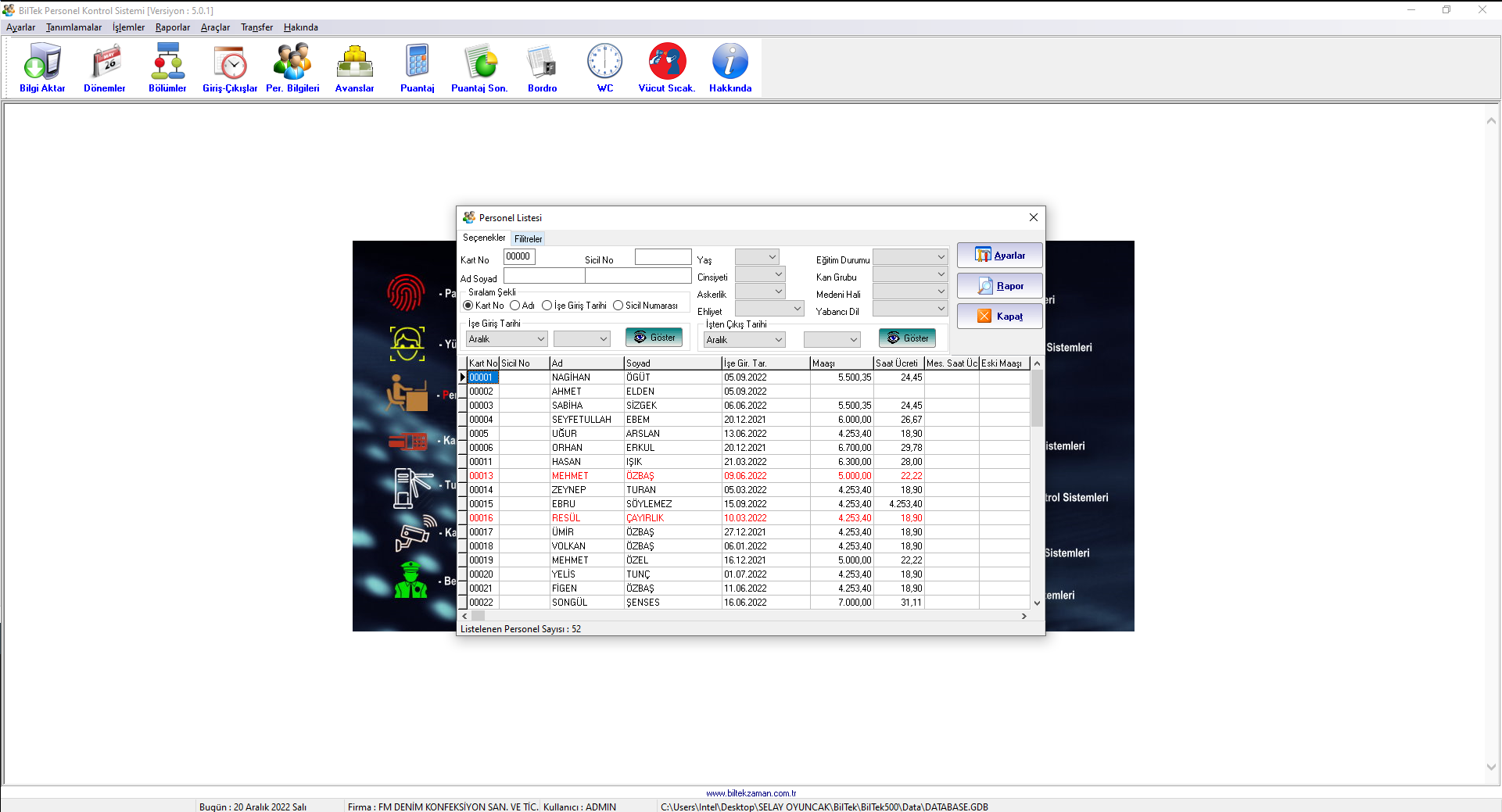The width and height of the screenshot is (1502, 812).
Task: Open the Araçlar menu
Action: coord(215,27)
